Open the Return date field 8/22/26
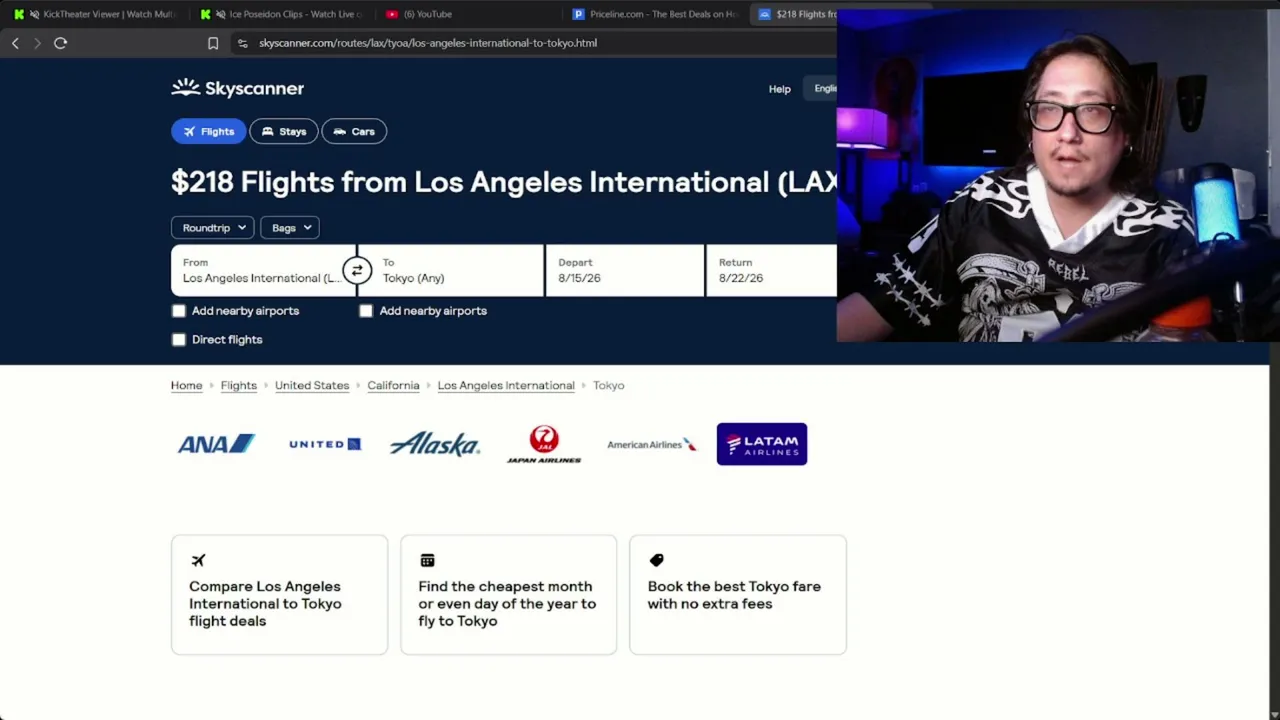 [x=772, y=270]
